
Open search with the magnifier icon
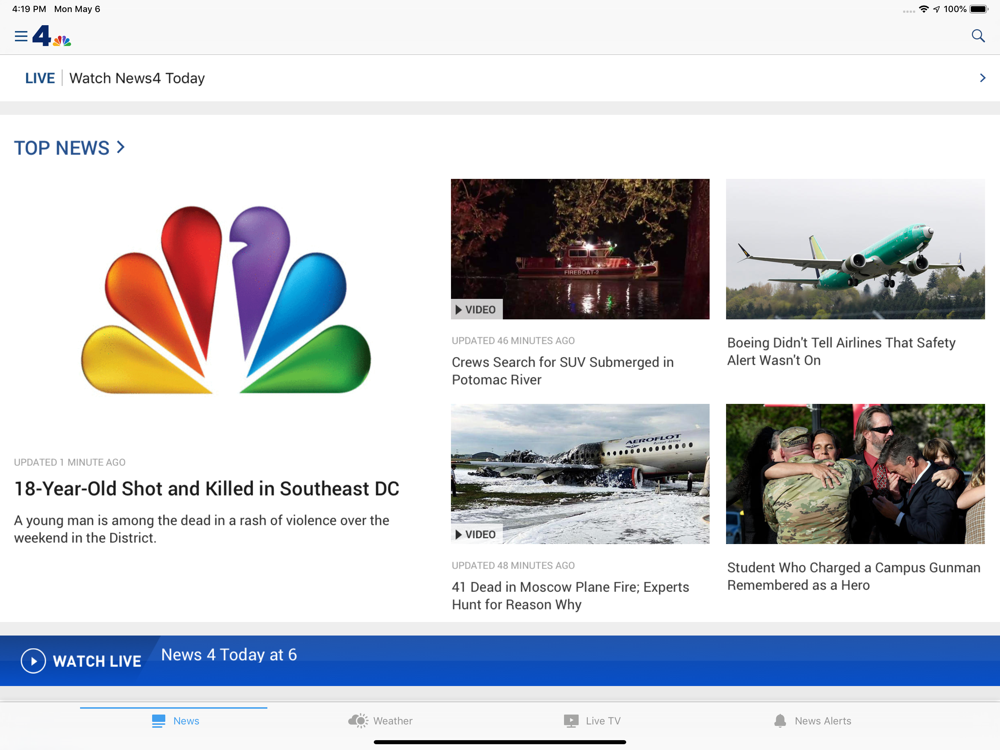tap(978, 36)
